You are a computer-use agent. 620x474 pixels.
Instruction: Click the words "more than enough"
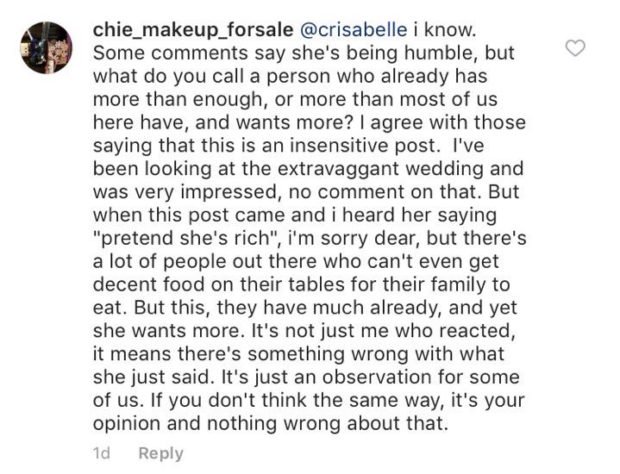[x=178, y=99]
